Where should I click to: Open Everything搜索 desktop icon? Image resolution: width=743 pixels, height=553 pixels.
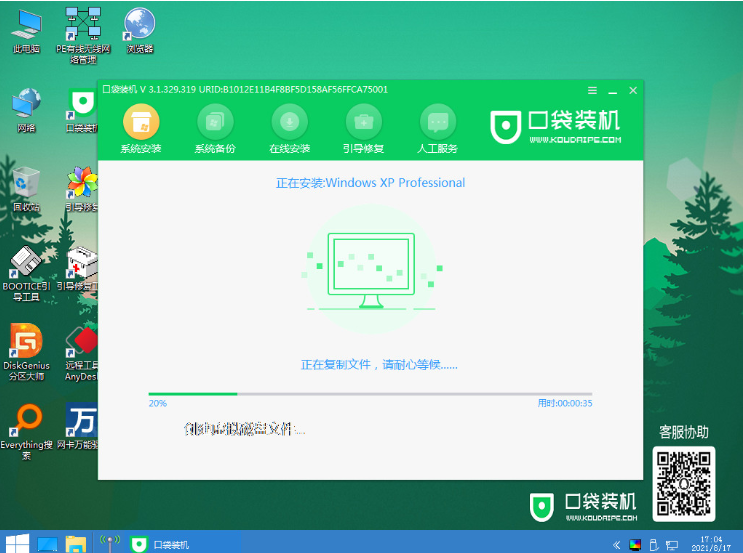(27, 432)
